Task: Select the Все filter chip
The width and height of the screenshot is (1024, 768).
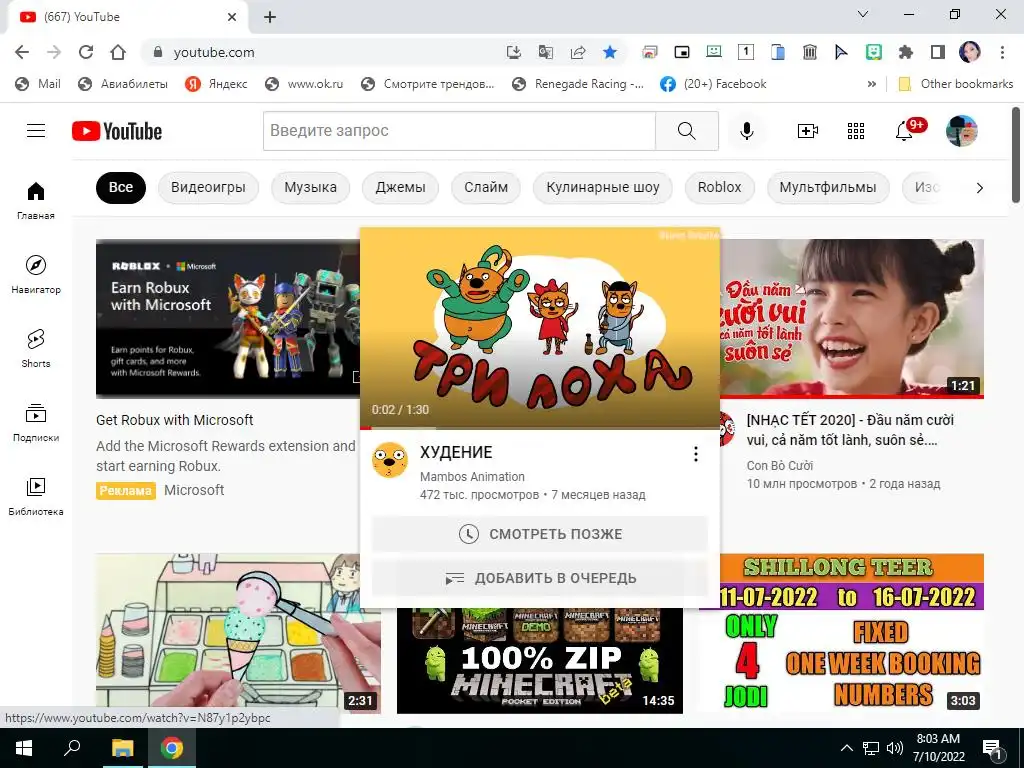Action: [x=121, y=187]
